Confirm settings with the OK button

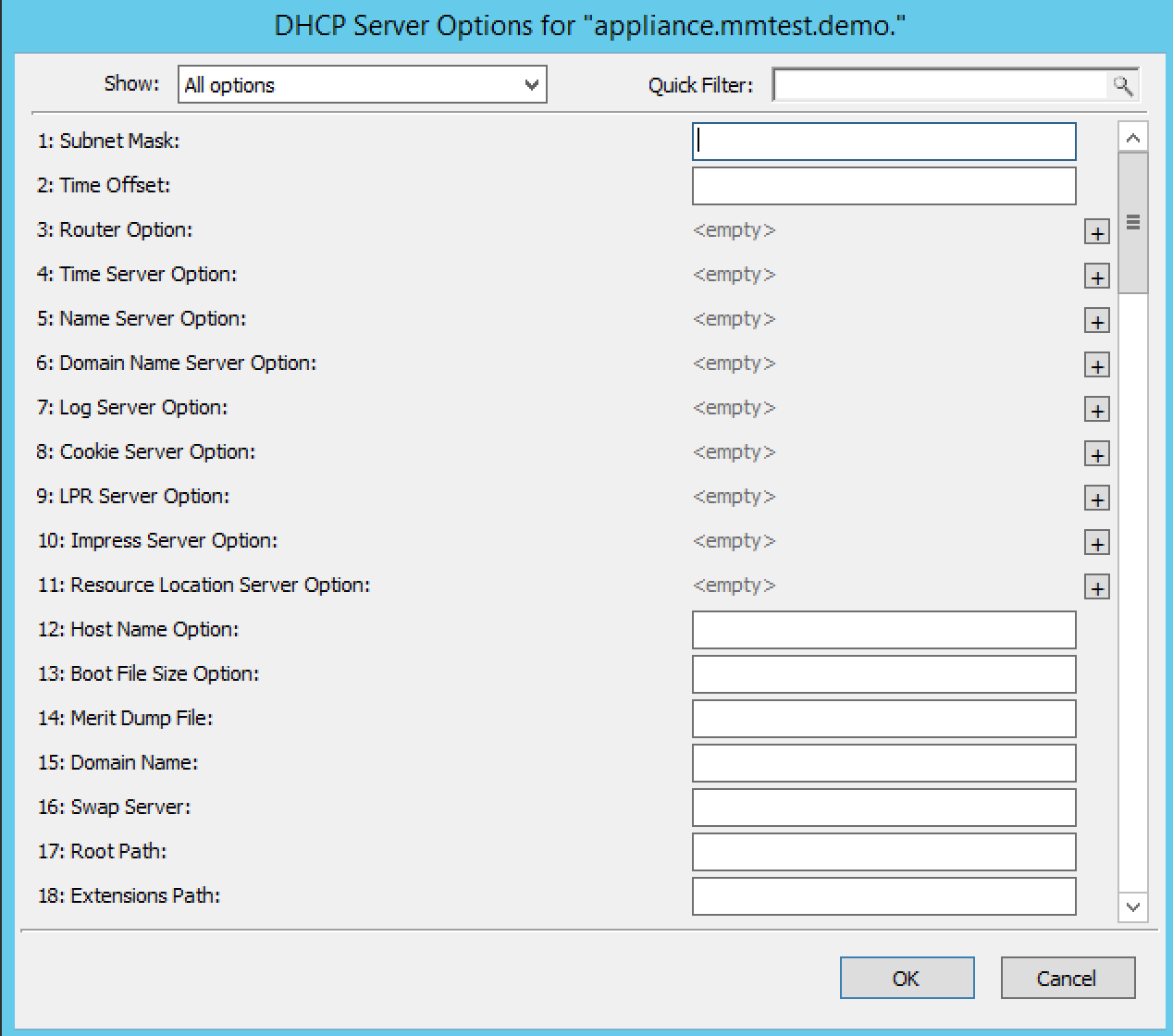tap(906, 978)
